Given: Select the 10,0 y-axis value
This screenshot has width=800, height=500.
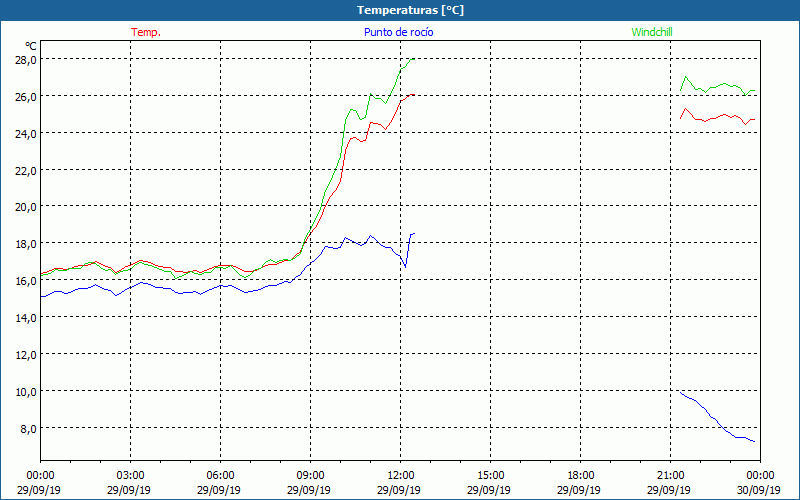Looking at the screenshot, I should pos(26,392).
